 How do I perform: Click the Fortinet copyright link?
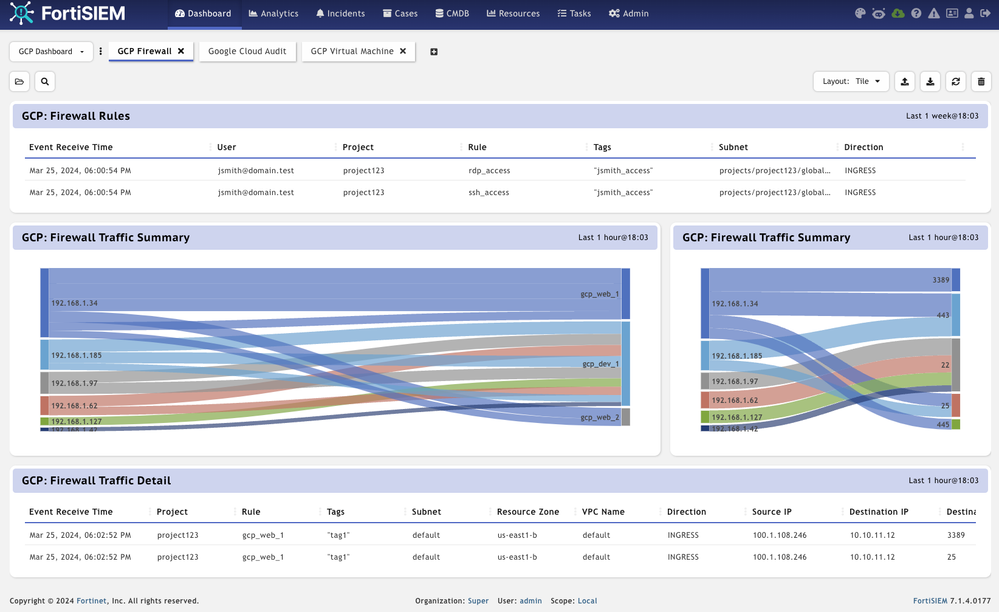click(x=92, y=601)
